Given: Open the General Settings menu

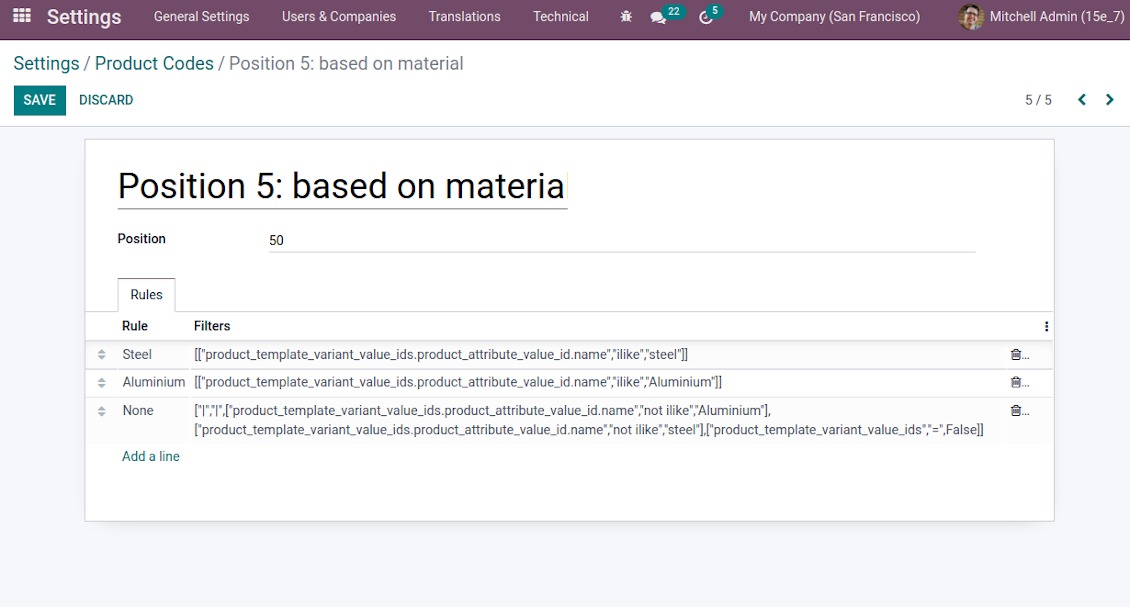Looking at the screenshot, I should tap(201, 17).
